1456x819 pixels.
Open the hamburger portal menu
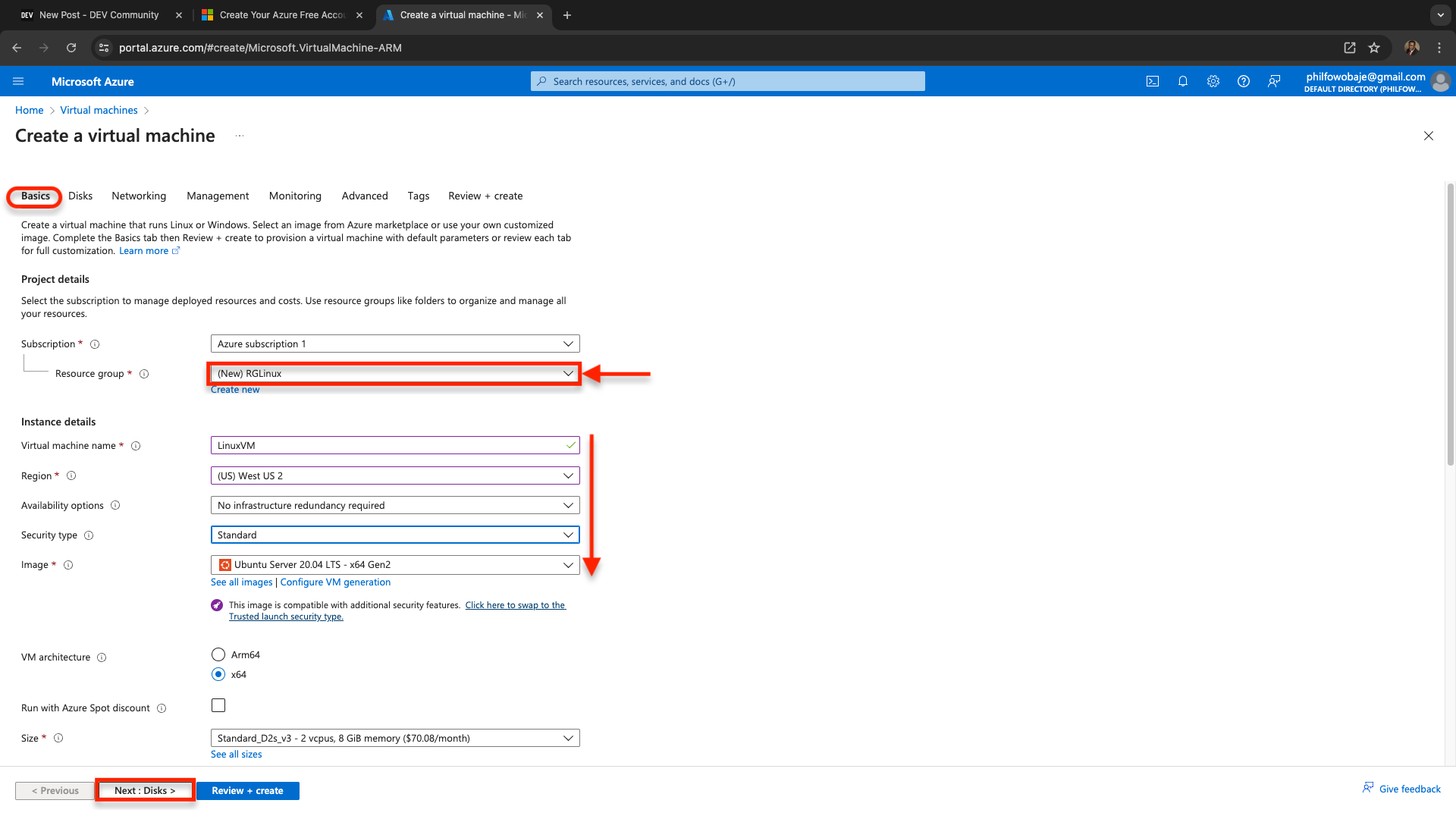click(18, 81)
